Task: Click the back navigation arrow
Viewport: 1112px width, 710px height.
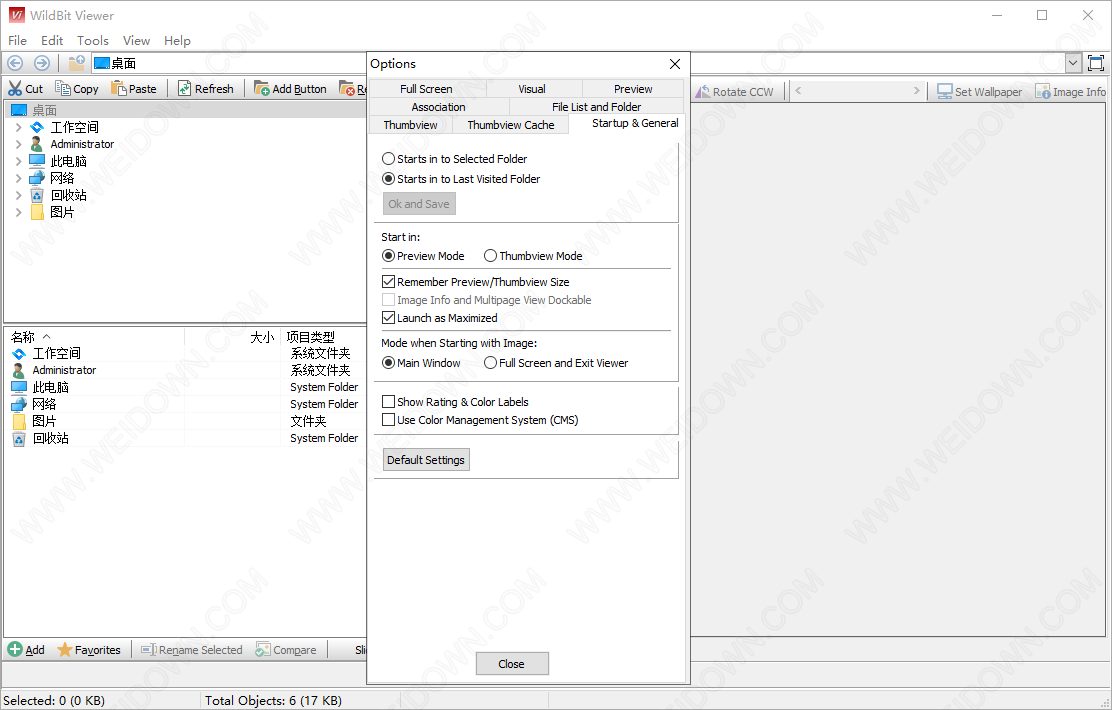Action: [15, 63]
